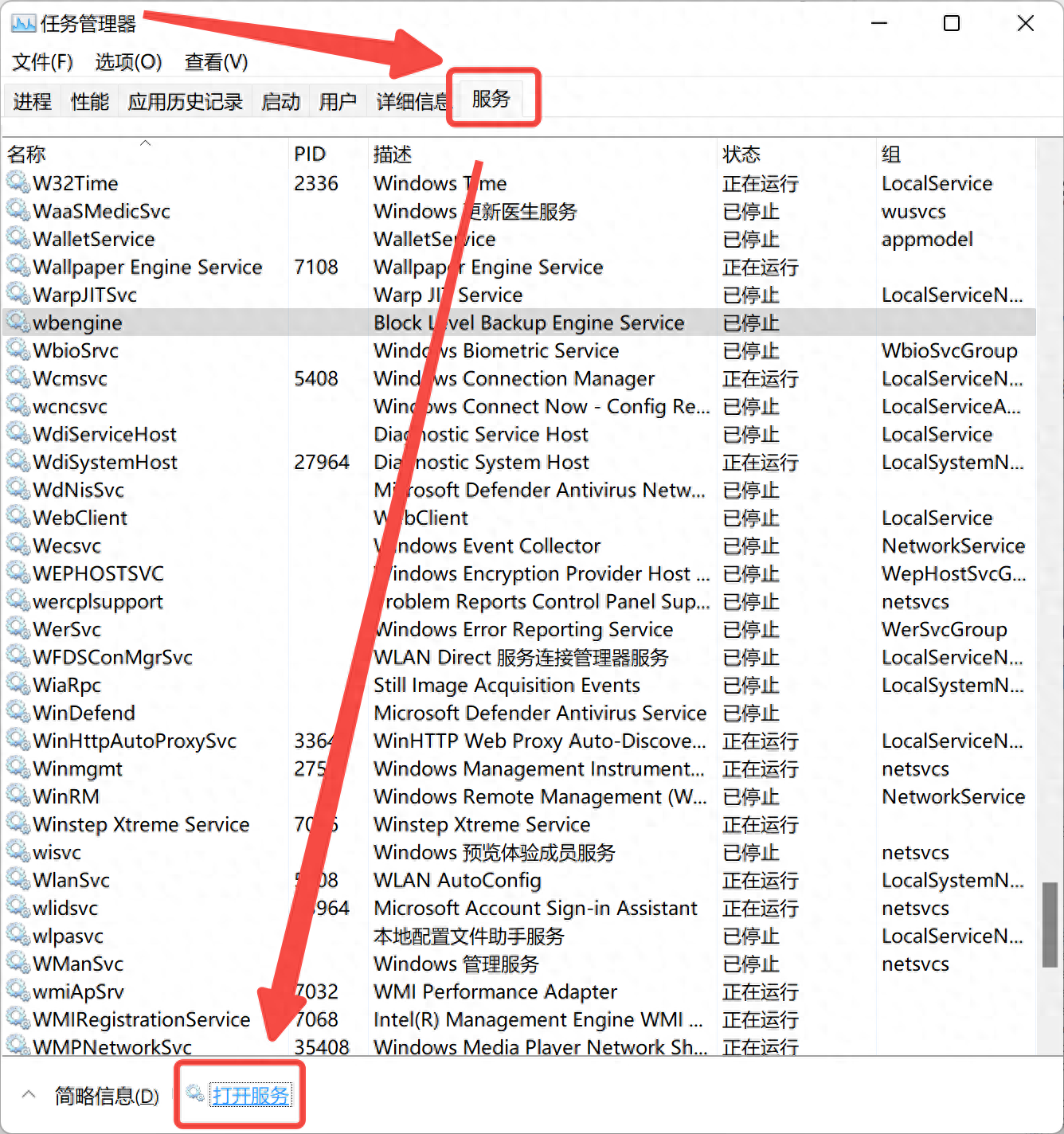Click the WinDefend service gear icon

pyautogui.click(x=18, y=713)
